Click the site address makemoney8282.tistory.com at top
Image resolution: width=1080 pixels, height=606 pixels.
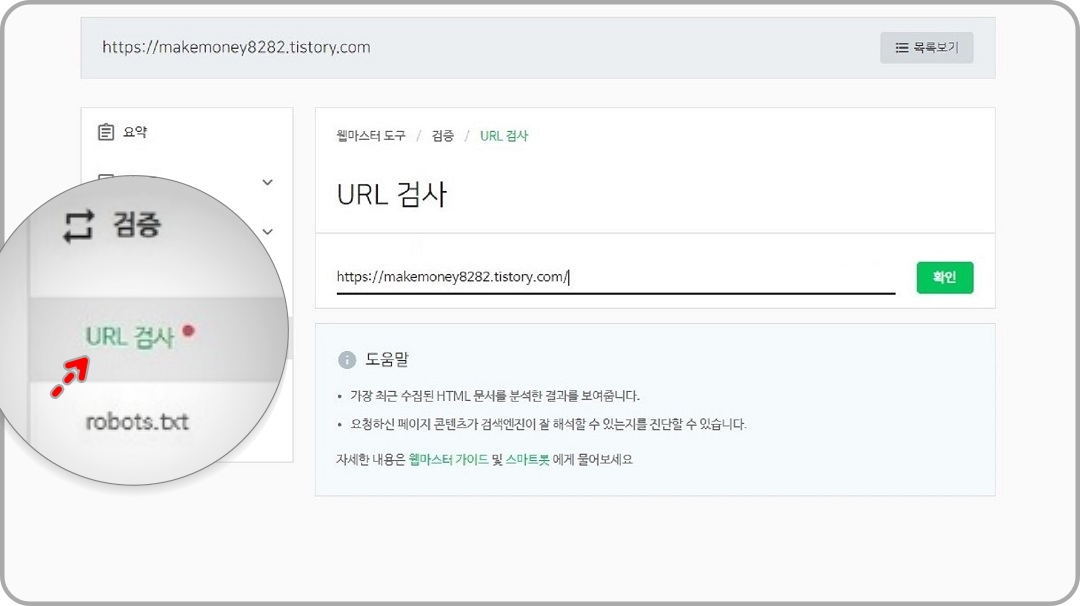237,46
